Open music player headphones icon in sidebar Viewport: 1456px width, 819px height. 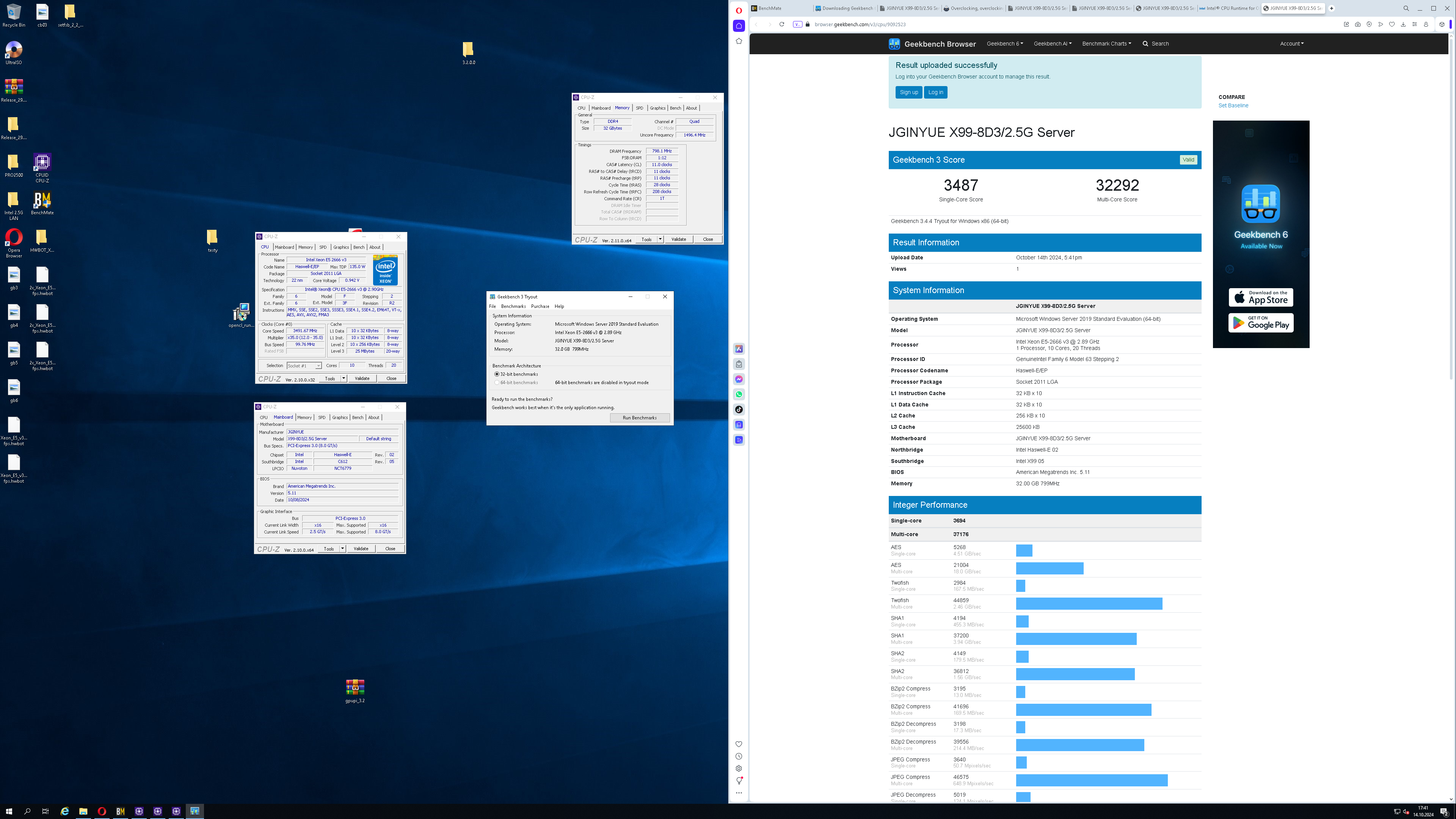pos(739,425)
